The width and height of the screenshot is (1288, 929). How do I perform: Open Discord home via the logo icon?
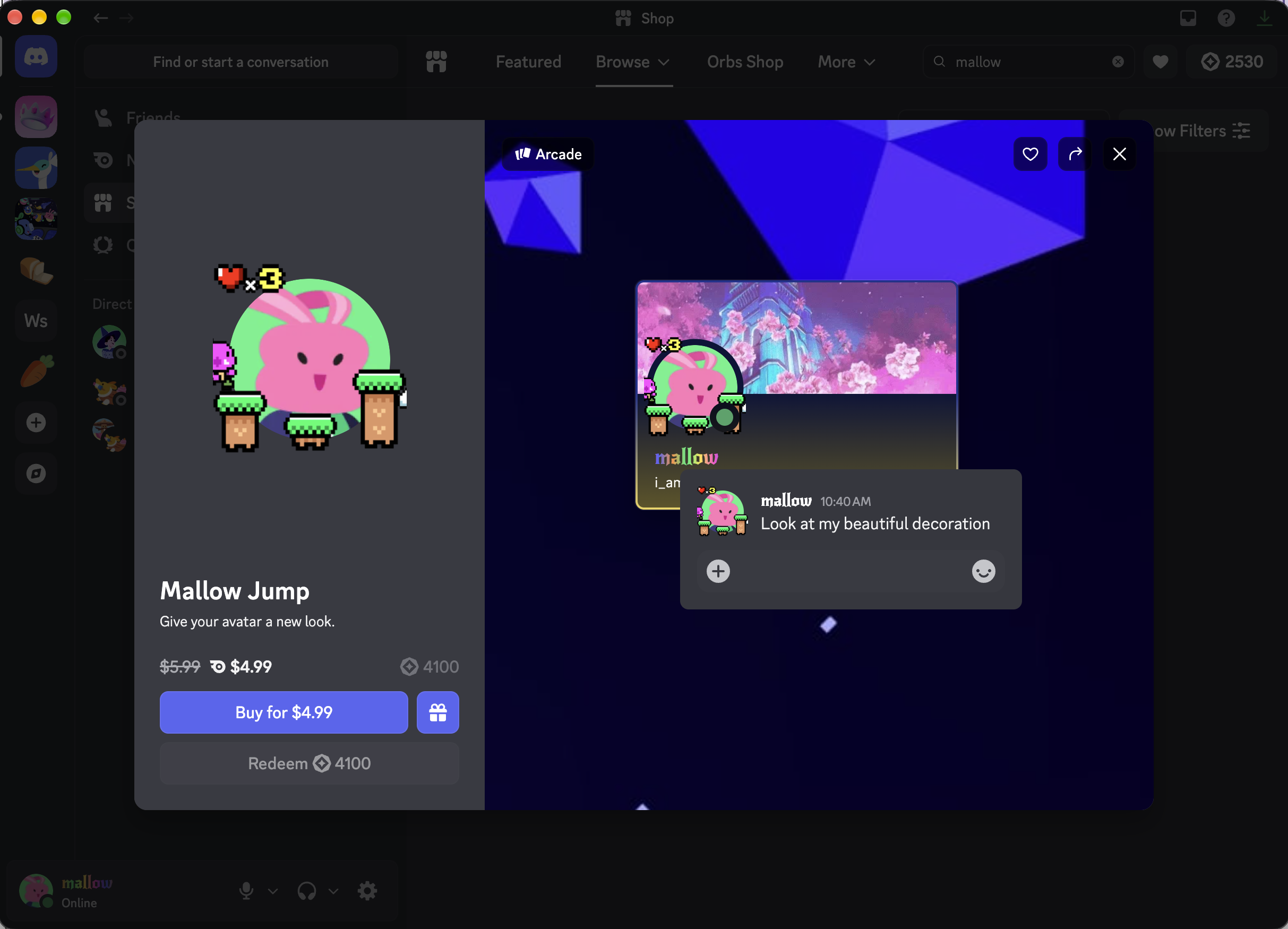pyautogui.click(x=36, y=57)
